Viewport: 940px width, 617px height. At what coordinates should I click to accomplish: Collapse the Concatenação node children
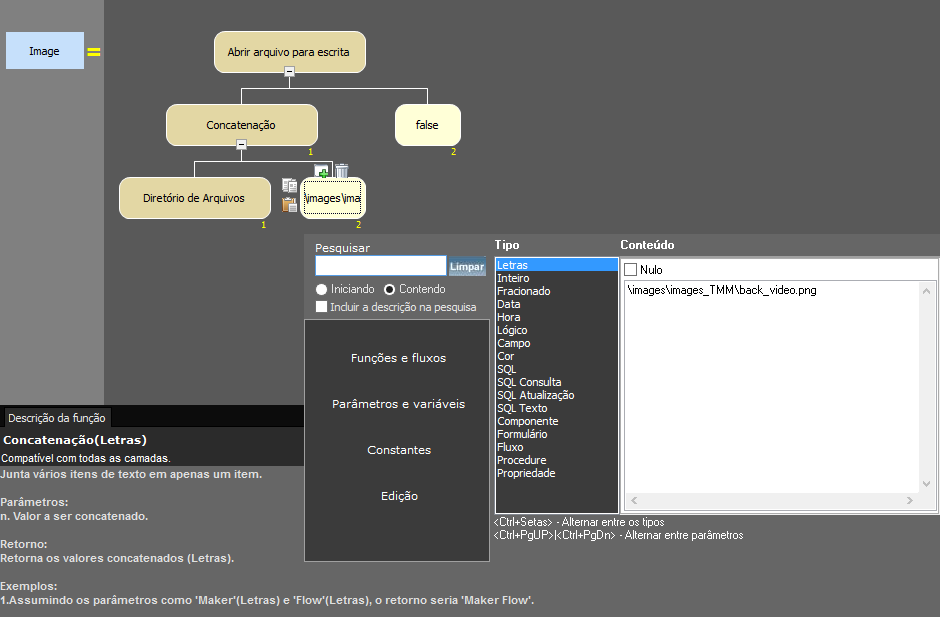point(241,145)
